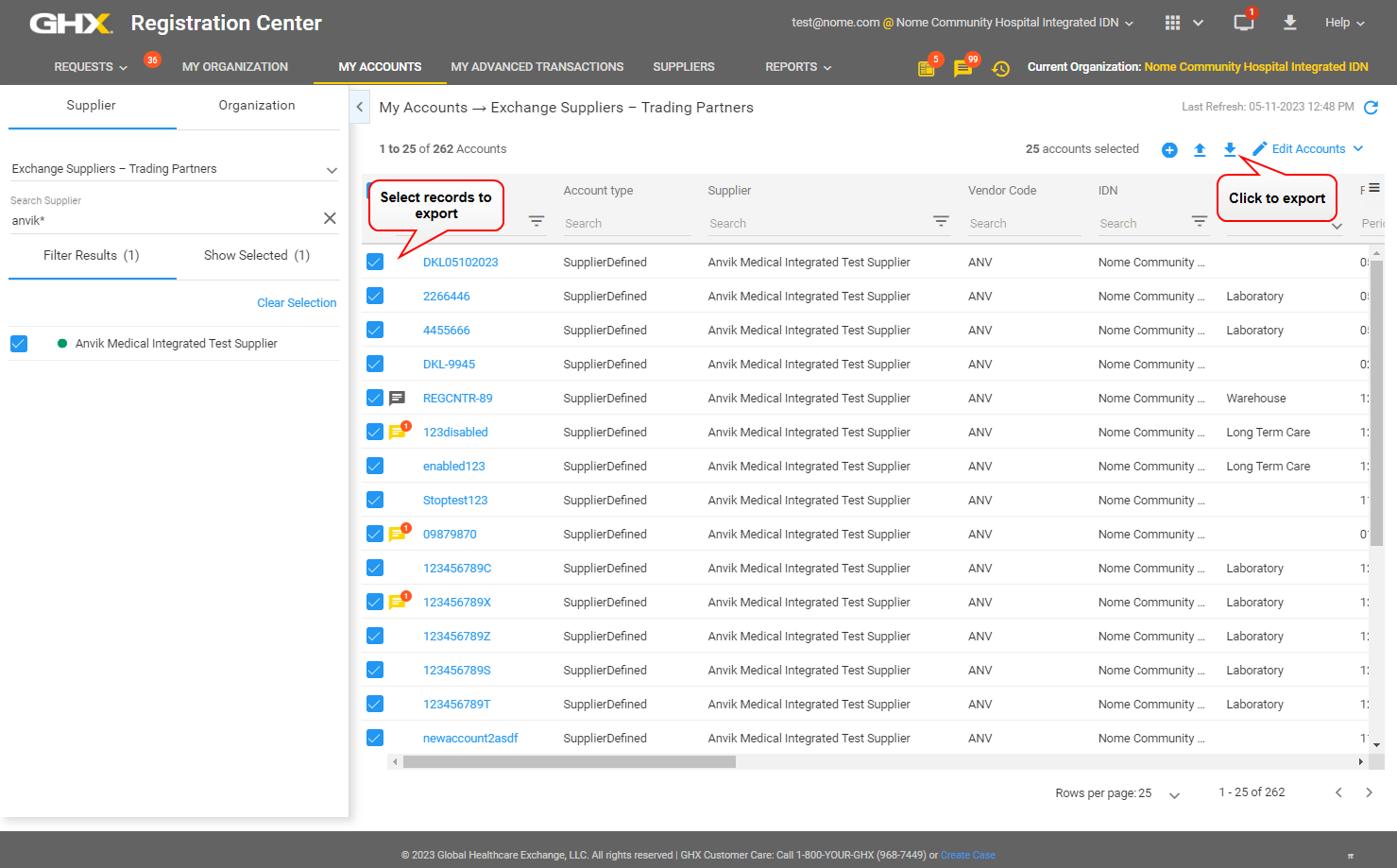The height and width of the screenshot is (868, 1397).
Task: Open the My Accounts menu
Action: point(380,67)
